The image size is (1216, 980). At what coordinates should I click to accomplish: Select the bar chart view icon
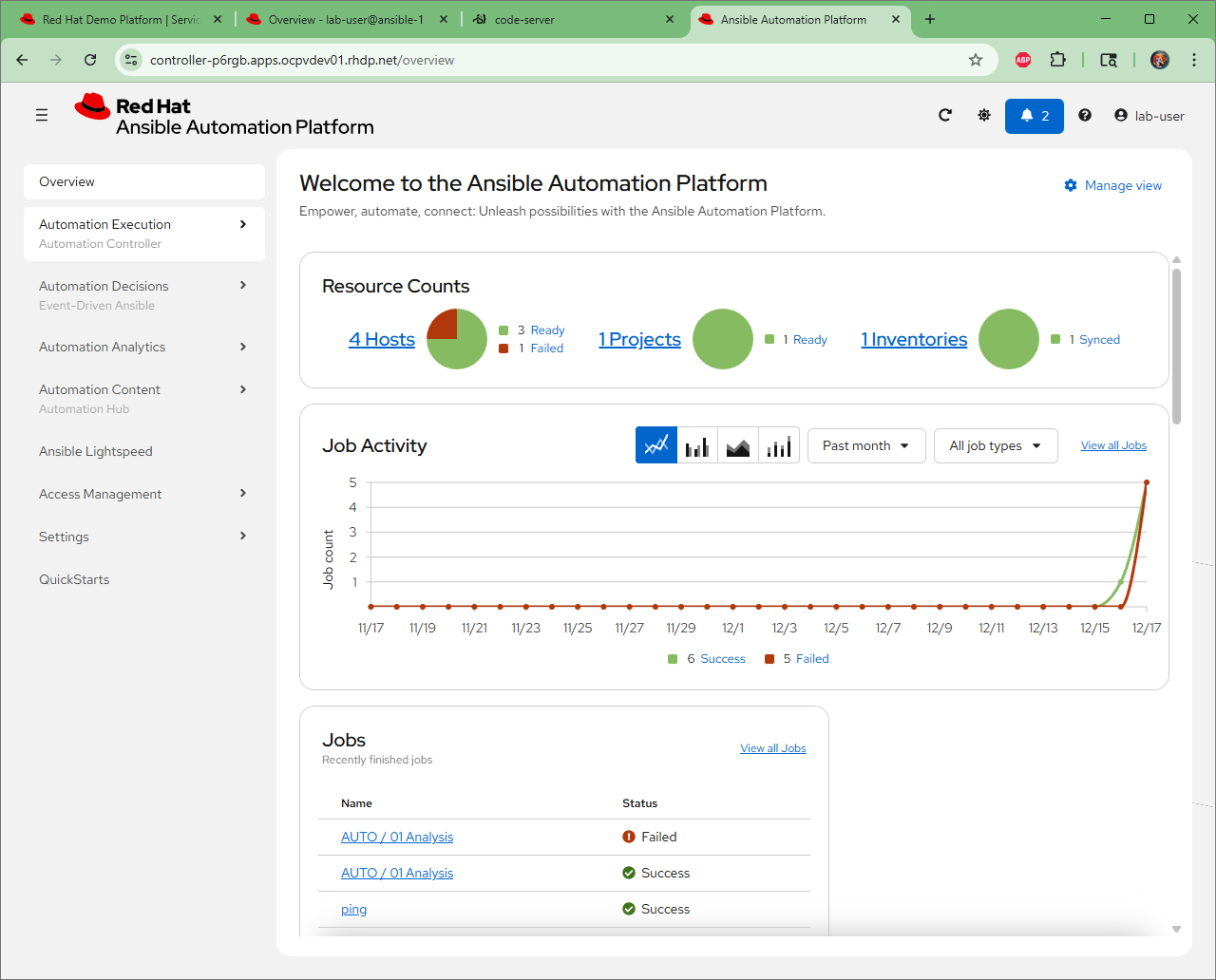click(x=697, y=445)
